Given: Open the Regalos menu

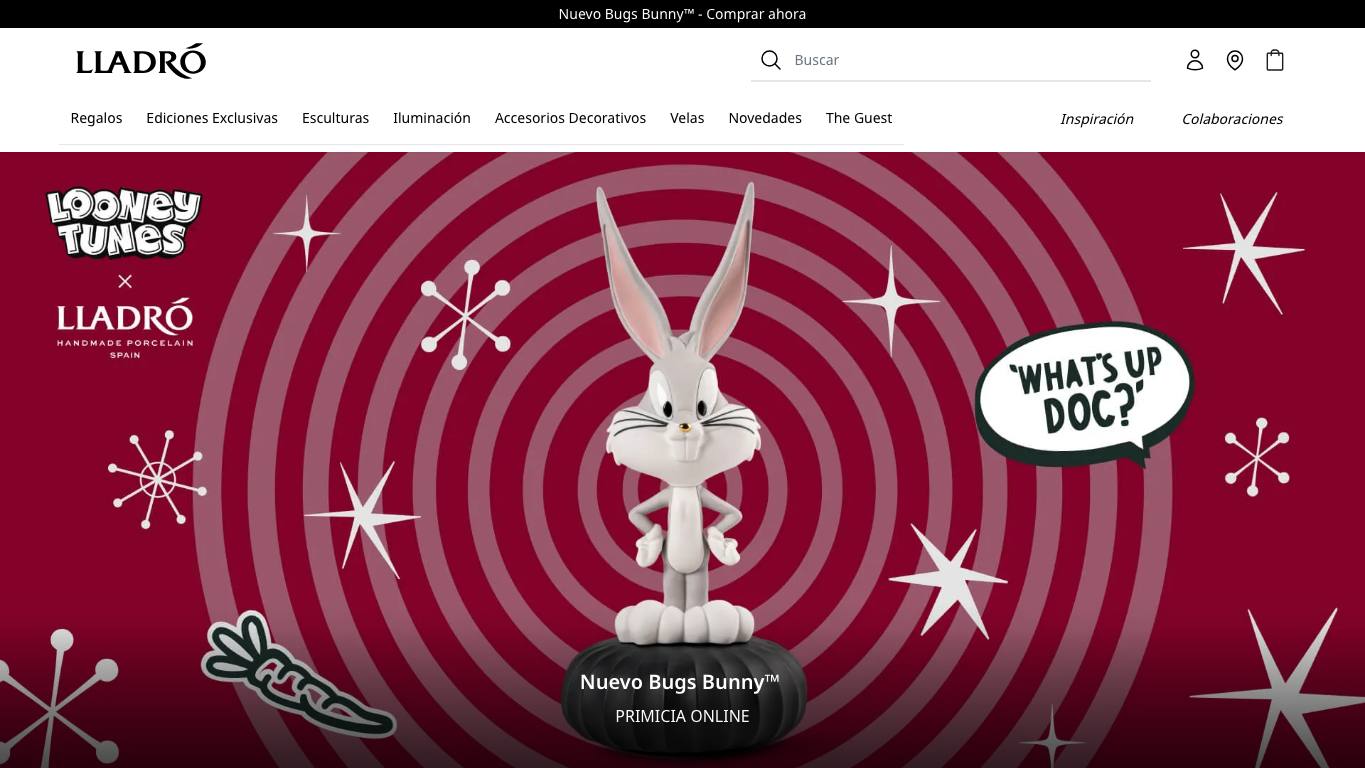Looking at the screenshot, I should 96,118.
